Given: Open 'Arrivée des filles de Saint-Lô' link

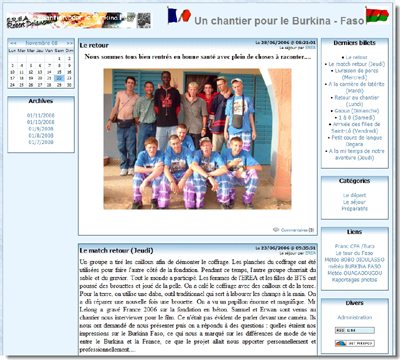Looking at the screenshot, I should [356, 127].
